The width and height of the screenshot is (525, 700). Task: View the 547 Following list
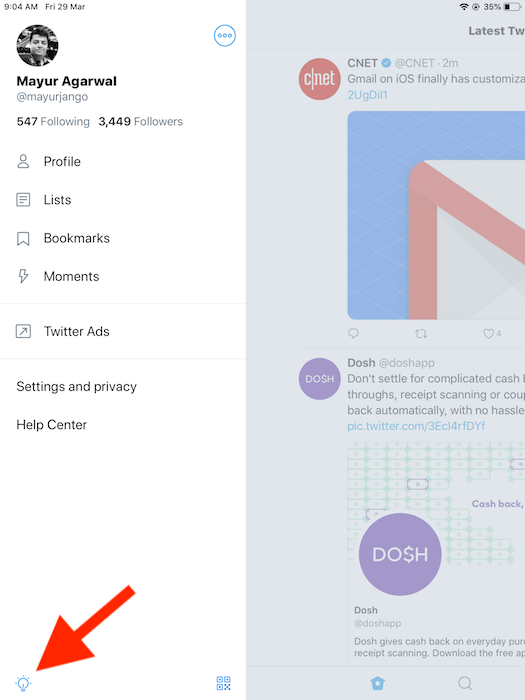[53, 121]
